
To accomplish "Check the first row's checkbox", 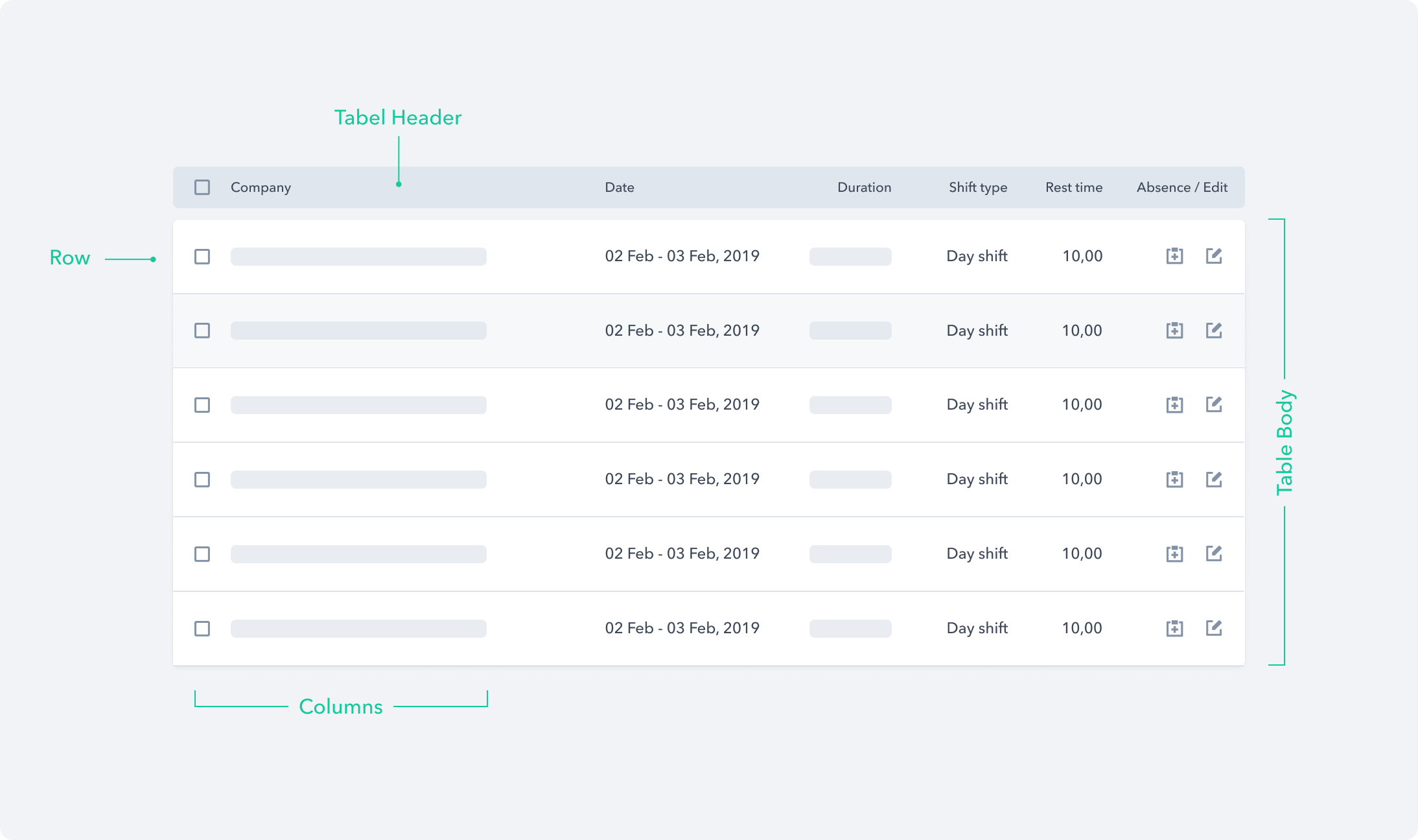I will [x=202, y=256].
